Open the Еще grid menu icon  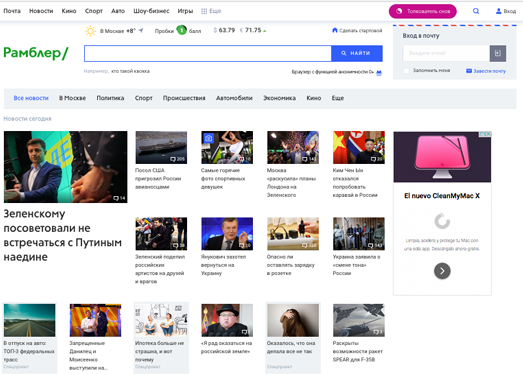pyautogui.click(x=204, y=11)
